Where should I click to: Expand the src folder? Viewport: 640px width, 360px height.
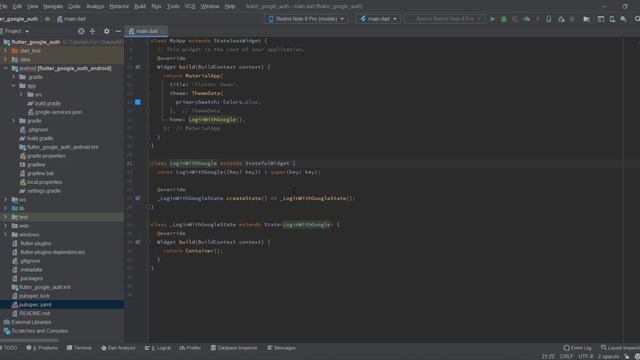pyautogui.click(x=21, y=95)
